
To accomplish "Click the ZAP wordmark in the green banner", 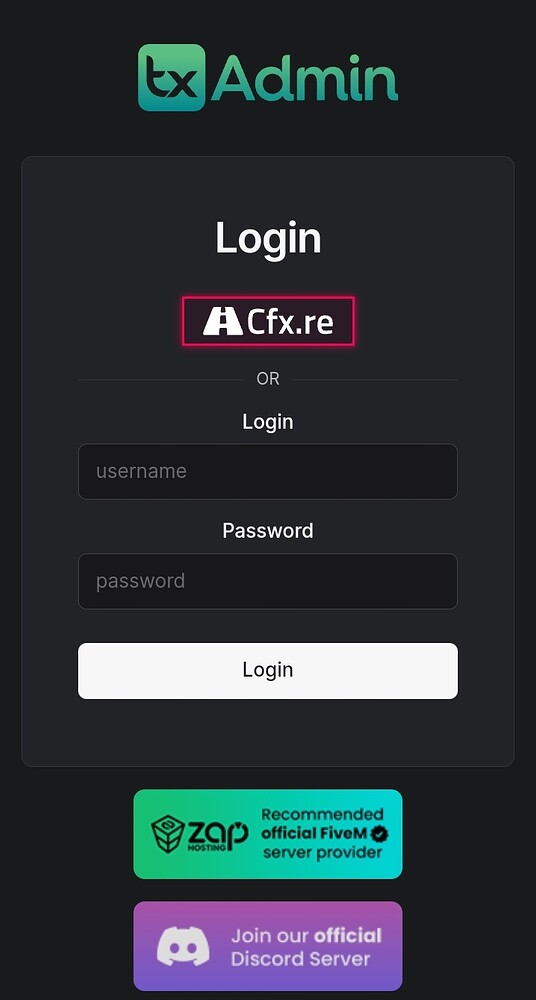I will tap(217, 832).
